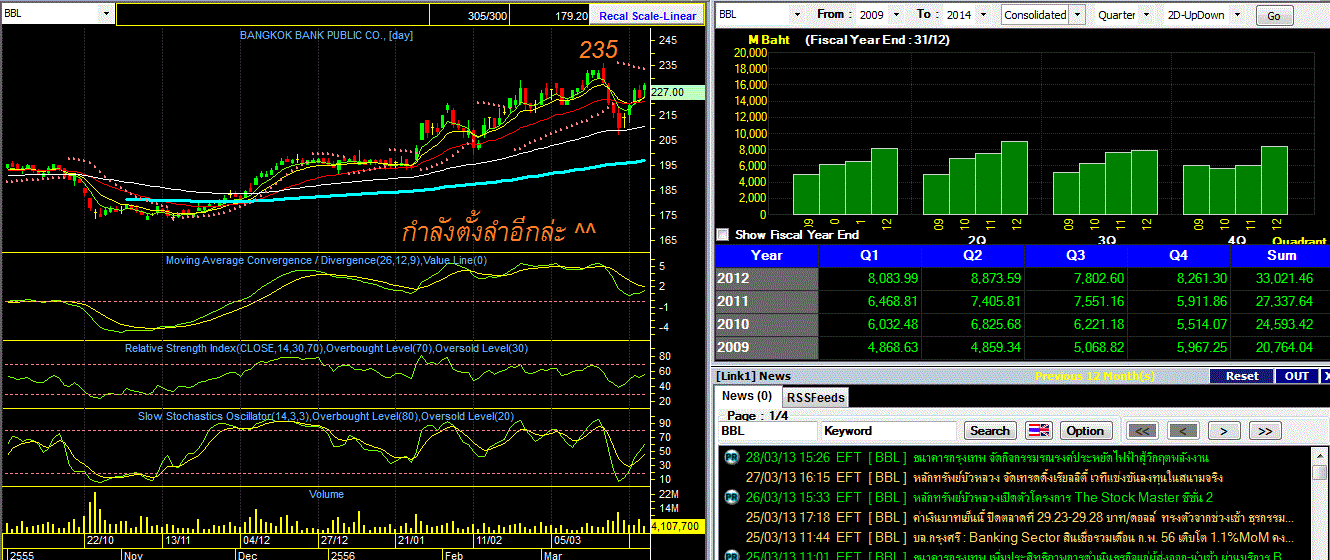This screenshot has height=560, width=1330.
Task: Open the BBL symbol dropdown on the price chart
Action: [106, 14]
